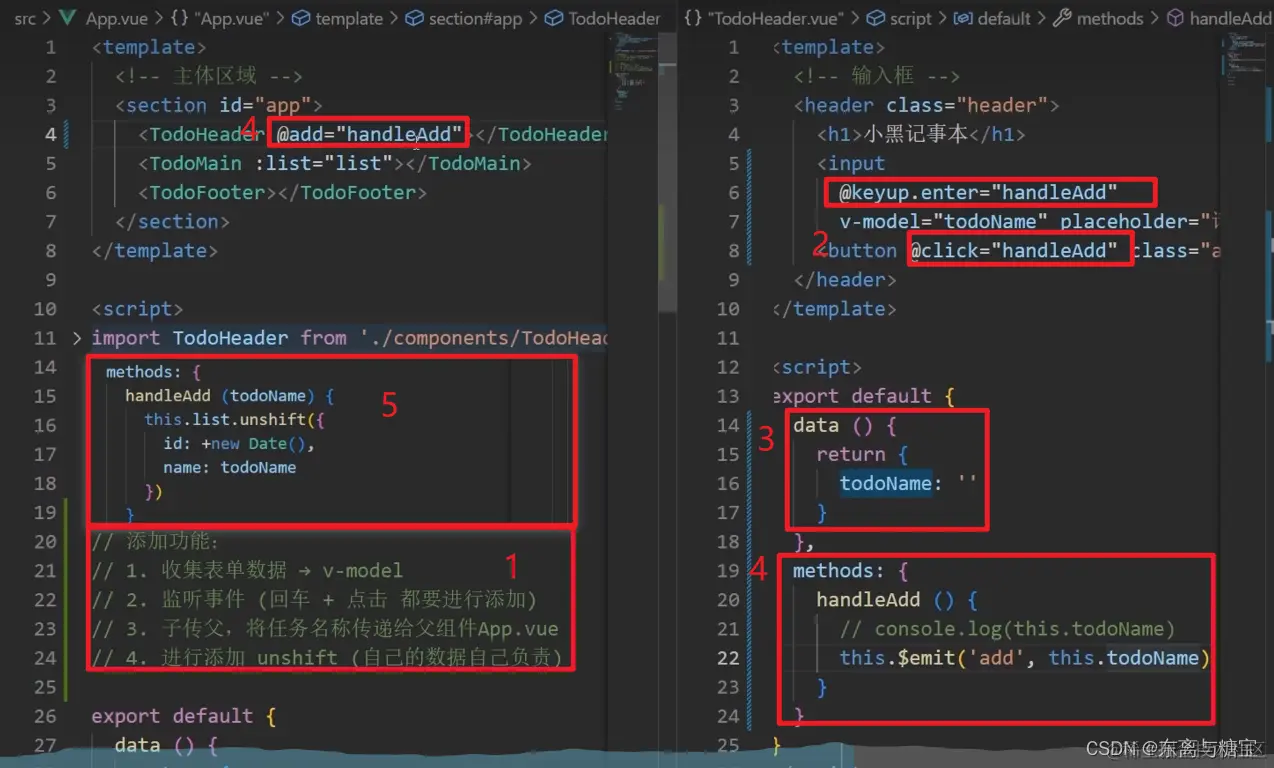Click the comment mentioning v-model
The width and height of the screenshot is (1274, 768).
[247, 571]
